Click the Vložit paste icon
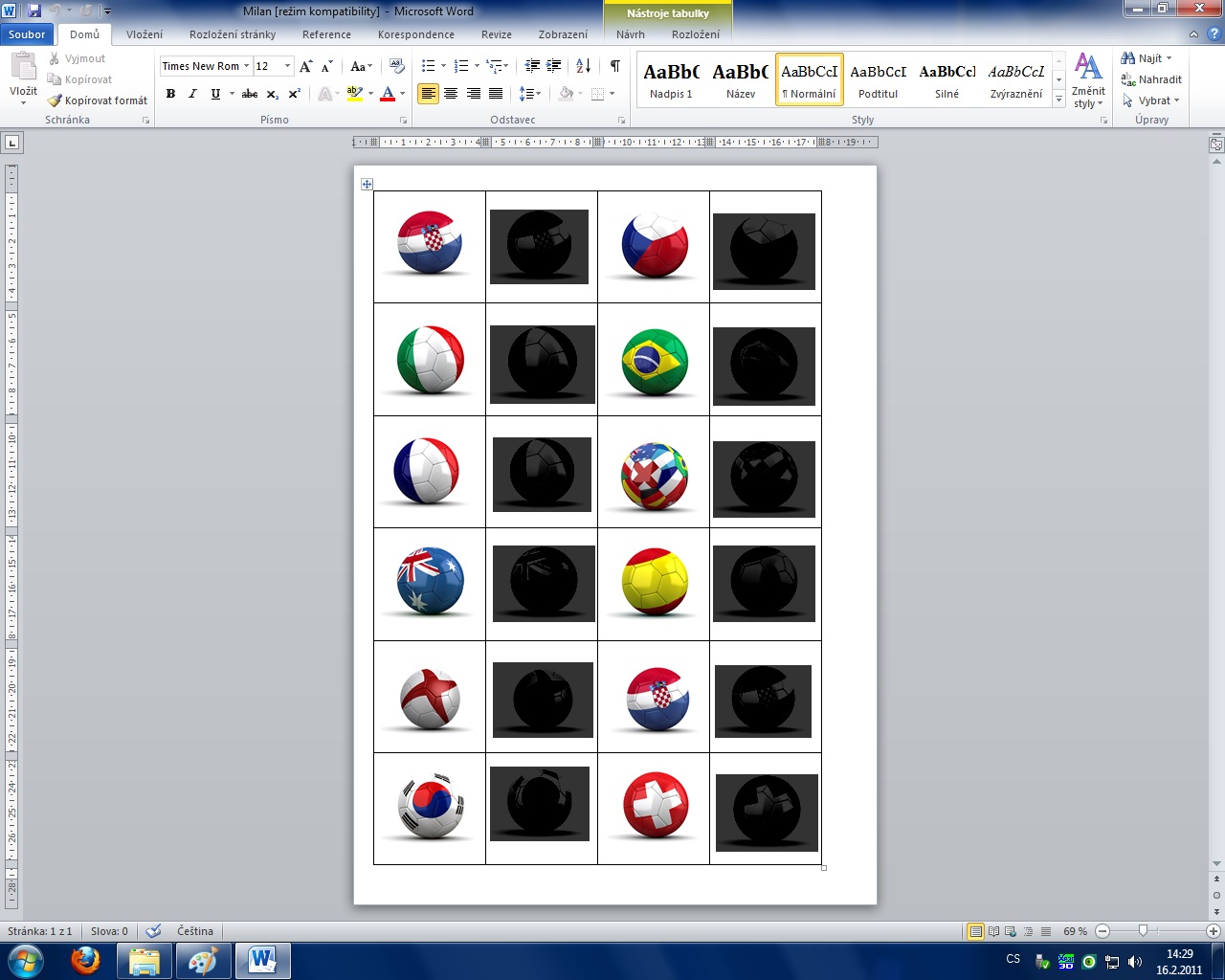 click(x=23, y=67)
